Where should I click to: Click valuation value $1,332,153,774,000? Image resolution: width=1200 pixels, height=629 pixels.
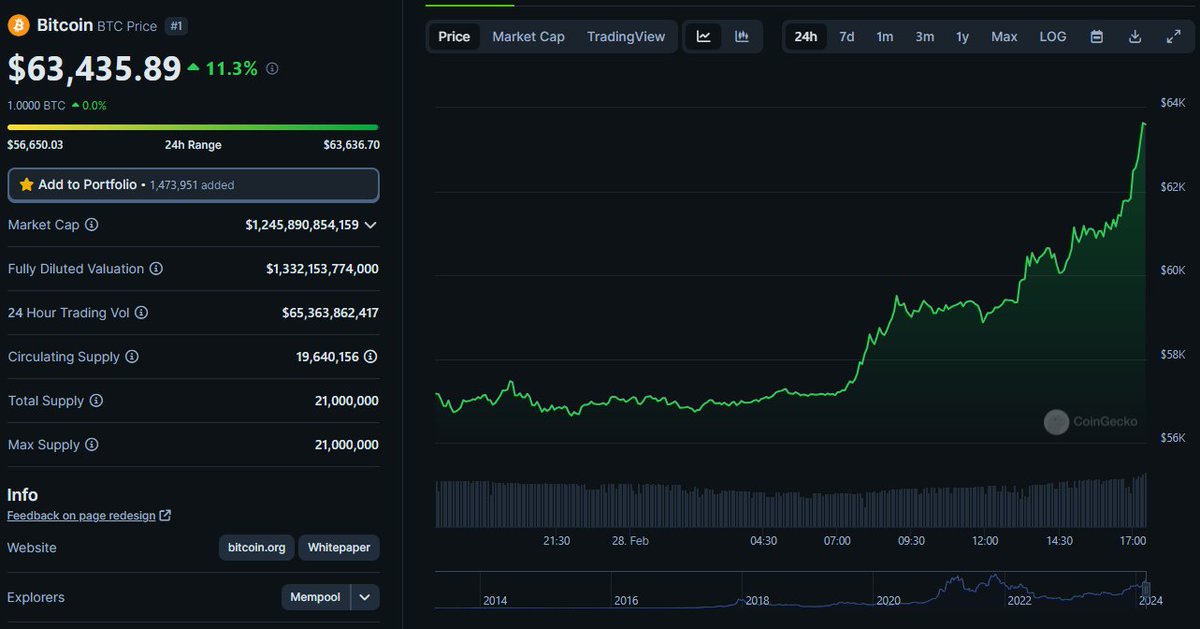point(322,269)
